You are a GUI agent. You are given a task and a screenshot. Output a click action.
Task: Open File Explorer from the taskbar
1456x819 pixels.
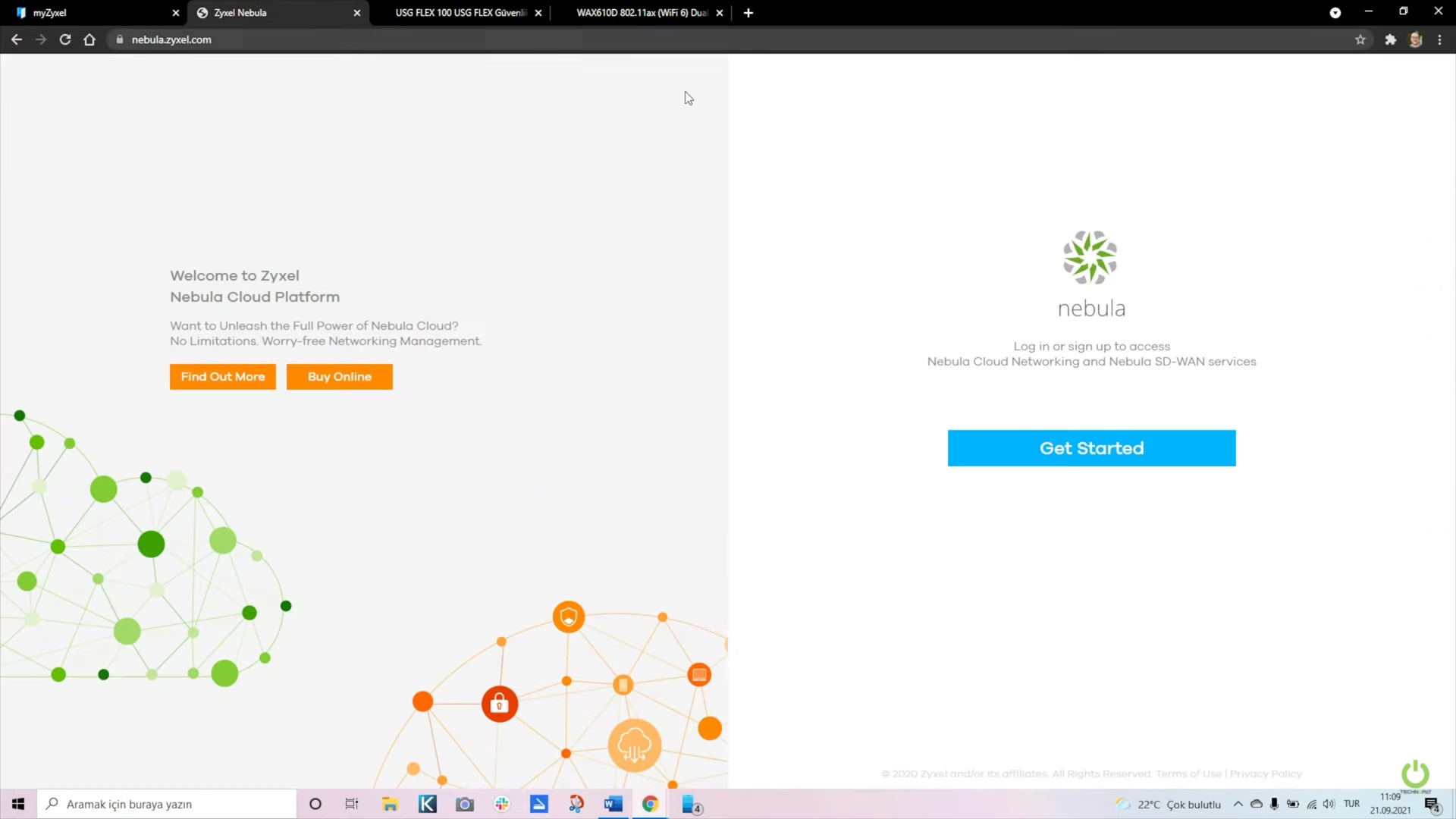390,804
